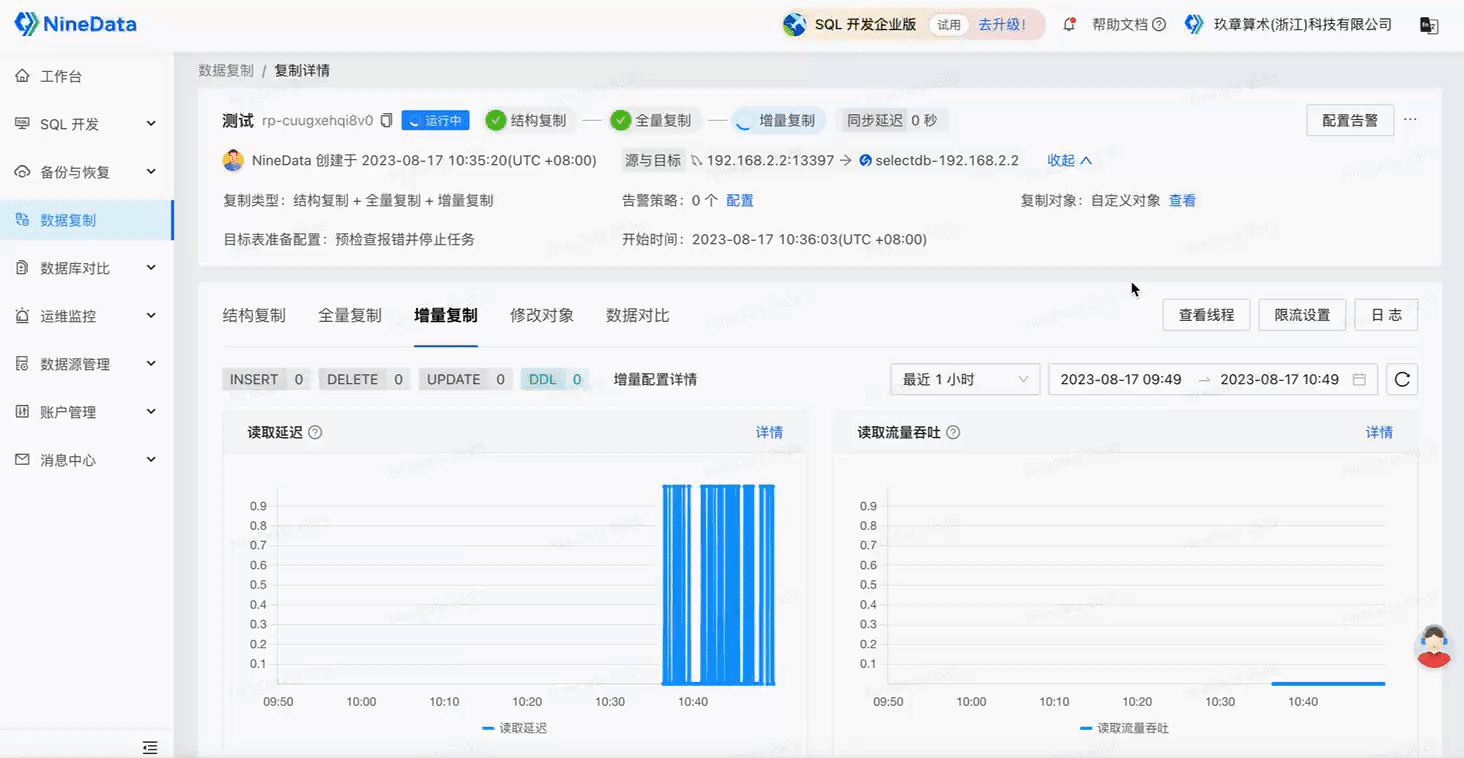Screen dimensions: 1464x758
Task: Click the DELETE 0 counter tag
Action: pyautogui.click(x=364, y=380)
